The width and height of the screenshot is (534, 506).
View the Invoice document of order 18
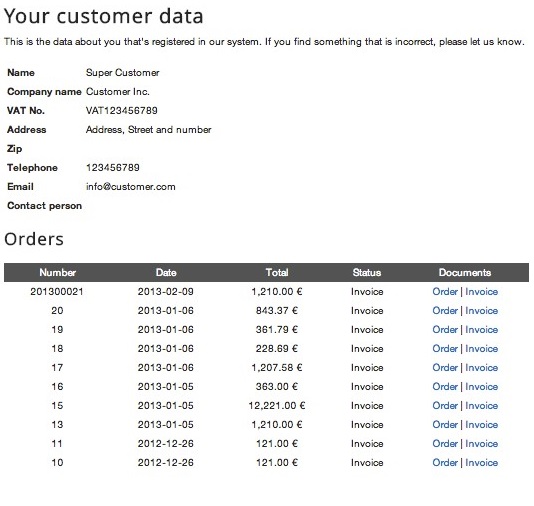point(482,349)
